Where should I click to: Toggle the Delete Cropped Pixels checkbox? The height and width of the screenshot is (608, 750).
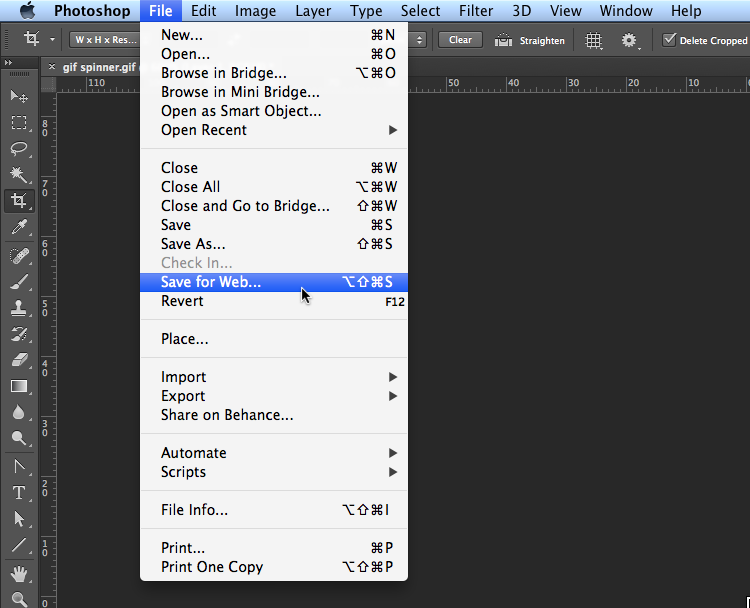(670, 40)
